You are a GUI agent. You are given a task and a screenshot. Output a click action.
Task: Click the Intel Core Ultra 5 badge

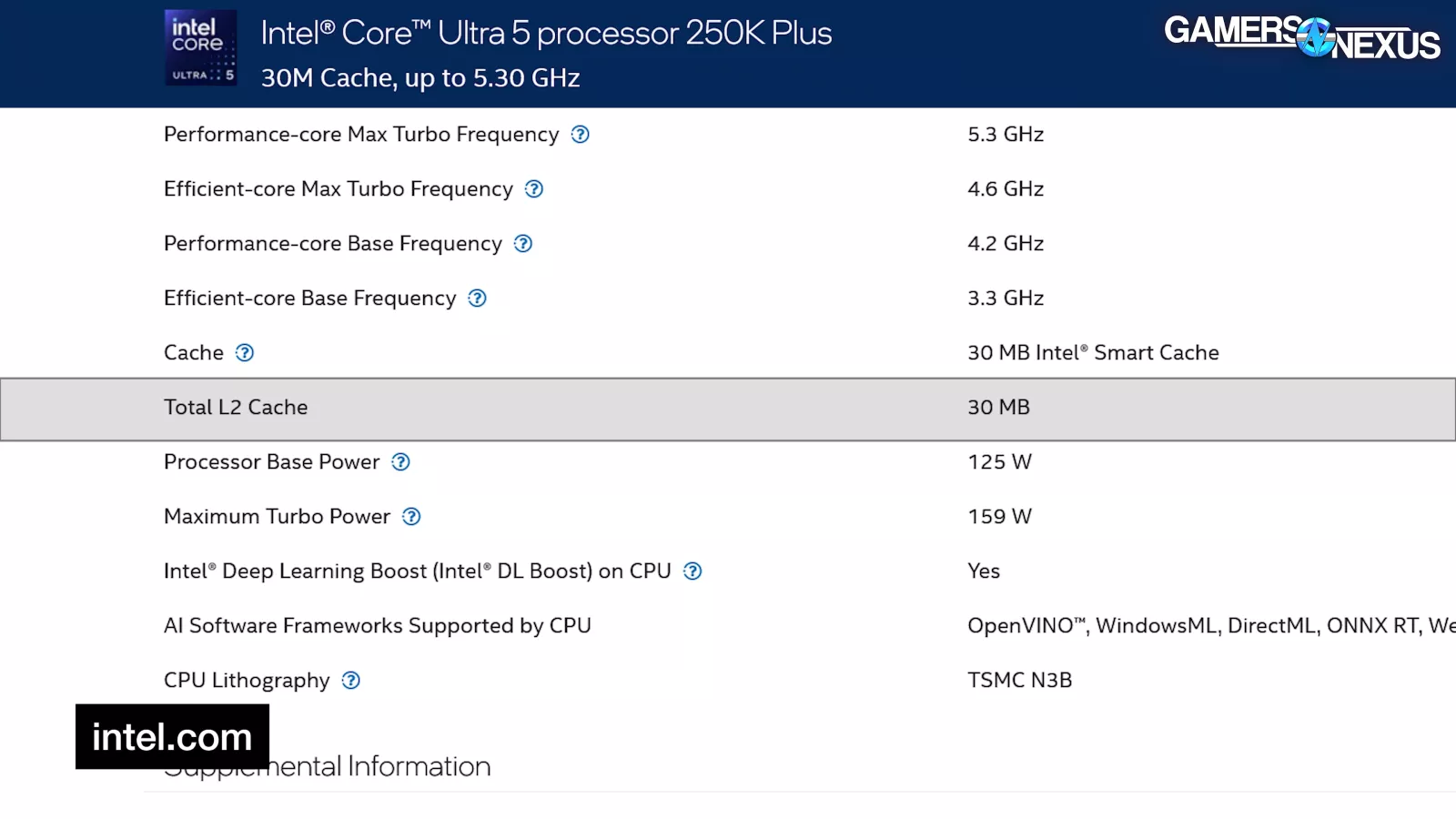point(200,48)
